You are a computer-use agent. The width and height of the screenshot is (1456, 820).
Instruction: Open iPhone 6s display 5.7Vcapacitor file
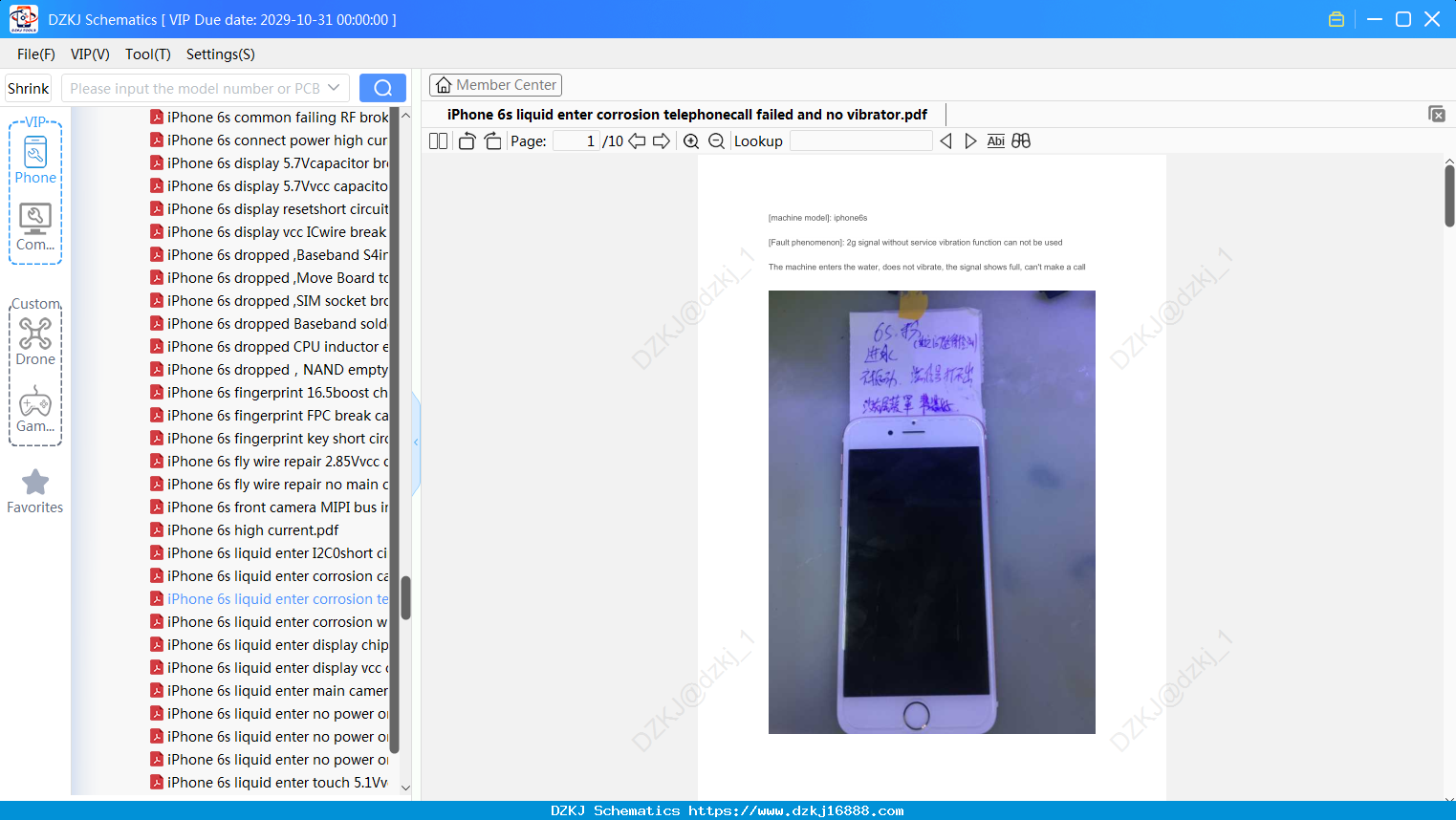[270, 163]
